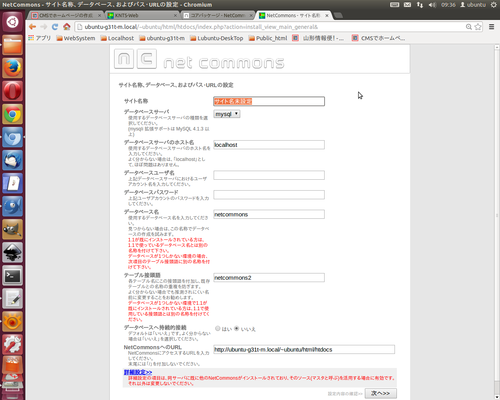
Task: Go to the browser home page
Action: coord(67,27)
